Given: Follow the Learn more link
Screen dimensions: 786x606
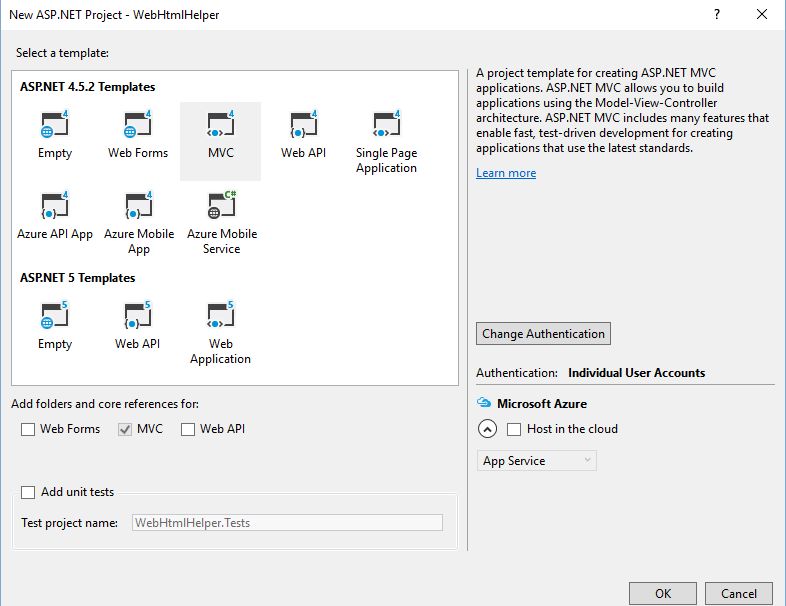Looking at the screenshot, I should (506, 173).
